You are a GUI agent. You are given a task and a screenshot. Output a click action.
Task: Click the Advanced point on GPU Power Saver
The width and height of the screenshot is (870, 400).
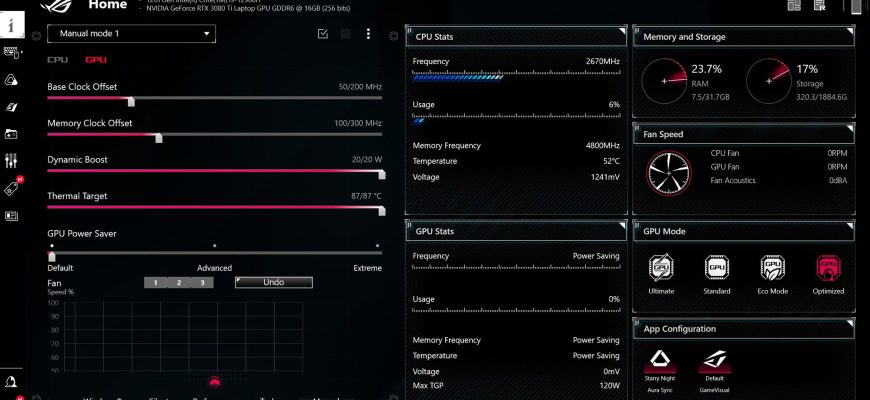click(x=214, y=246)
